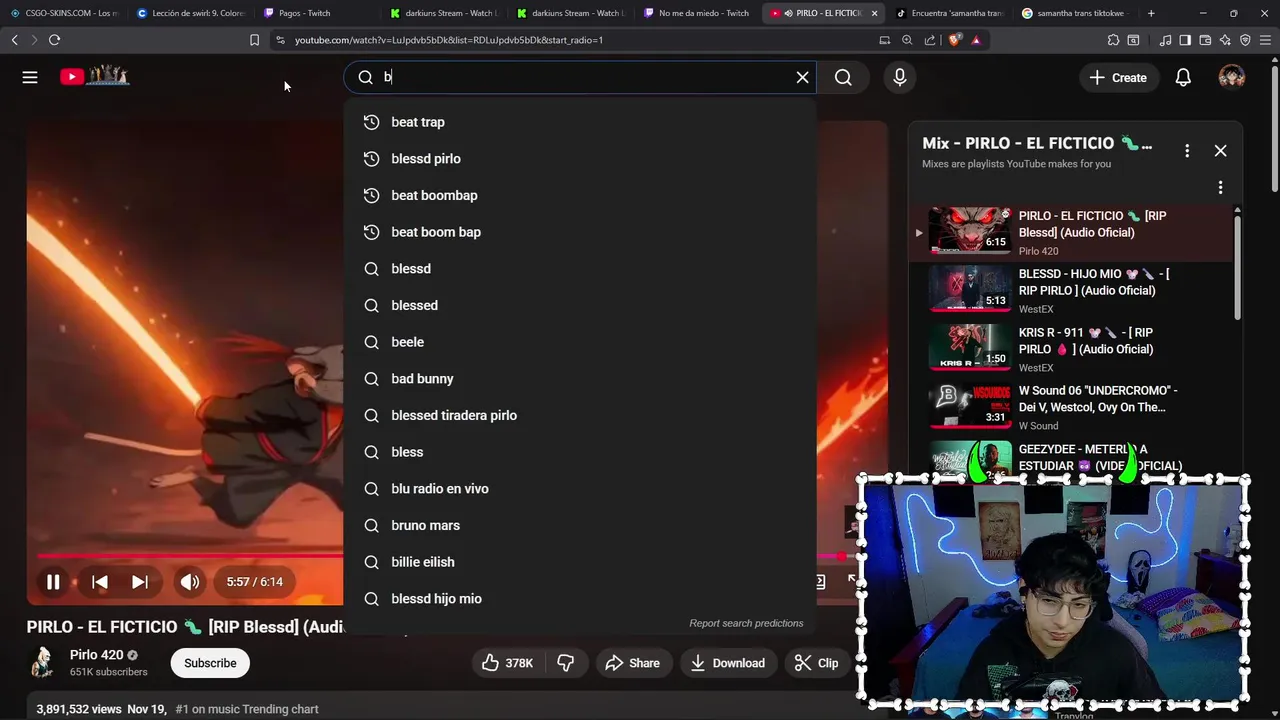Like the video with 378K likes
This screenshot has width=1280, height=720.
click(x=508, y=663)
